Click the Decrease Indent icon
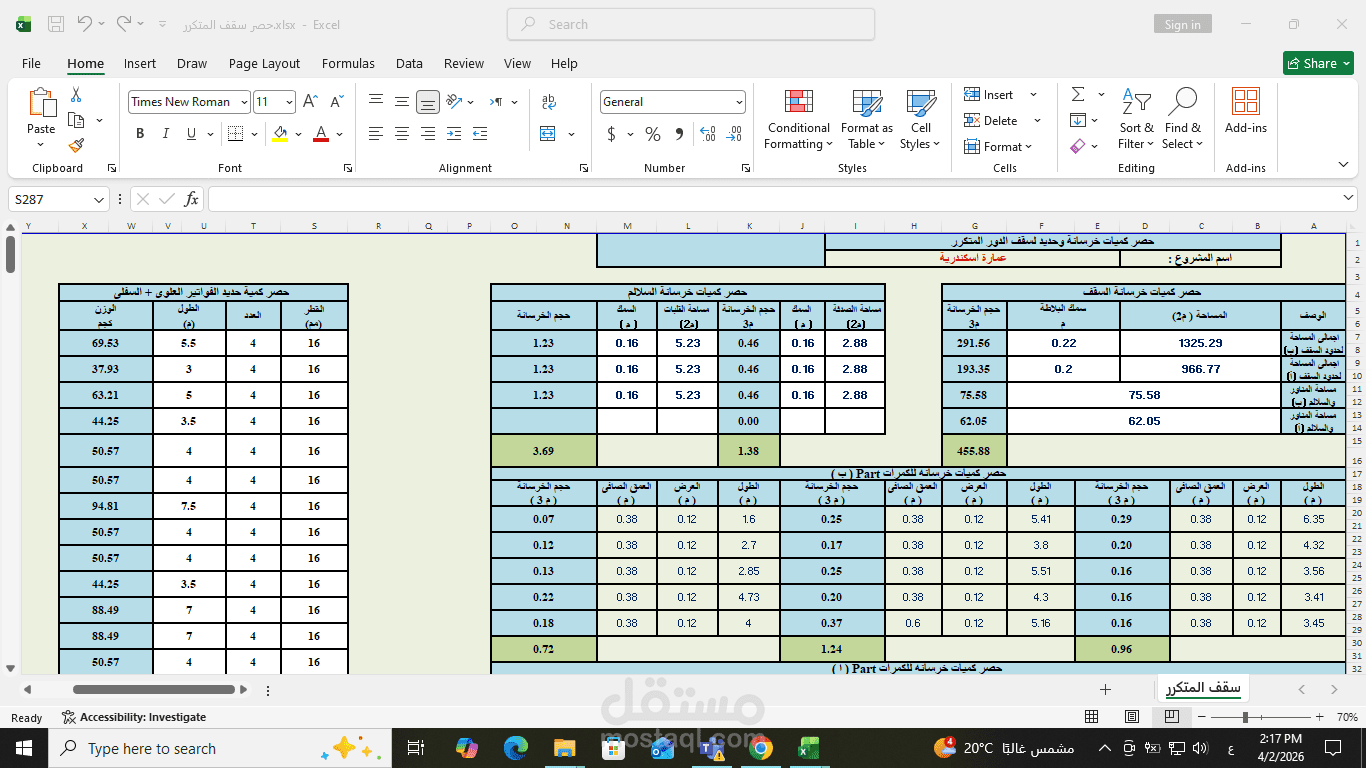The image size is (1366, 768). click(x=454, y=133)
